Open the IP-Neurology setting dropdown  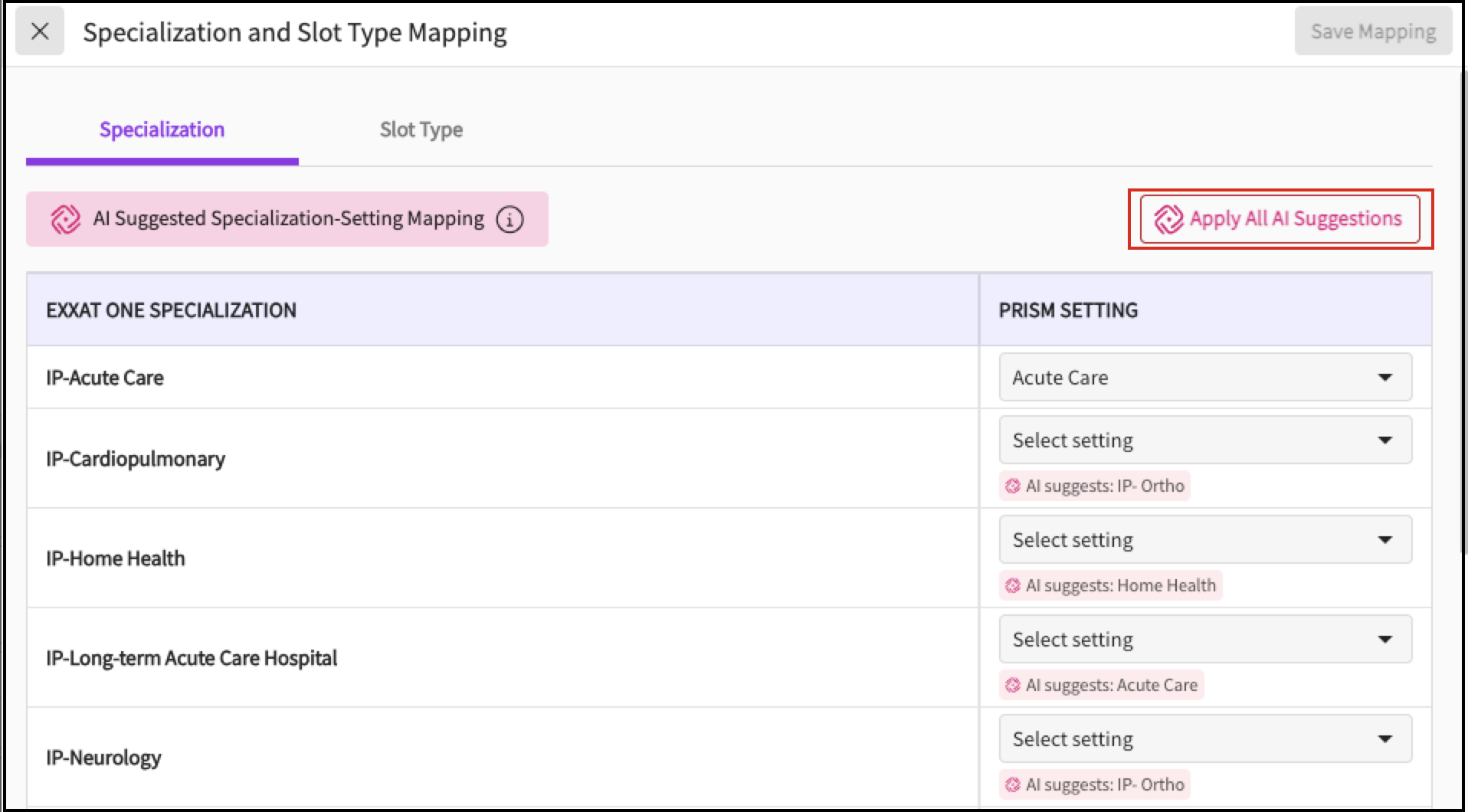pyautogui.click(x=1204, y=738)
